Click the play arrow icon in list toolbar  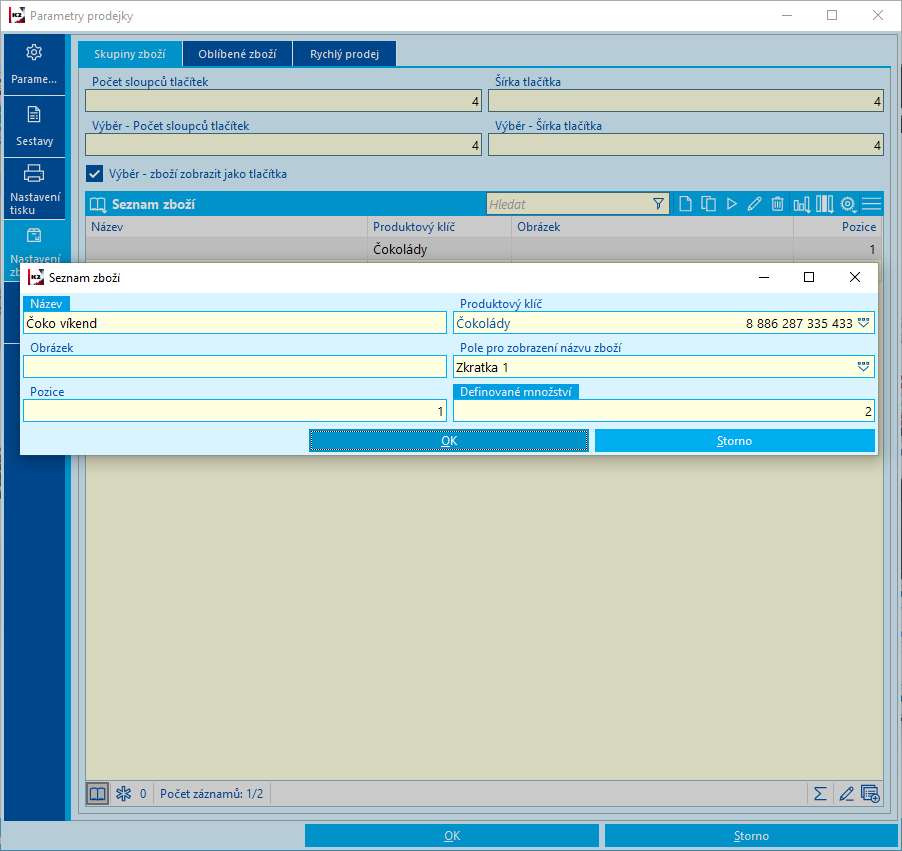pyautogui.click(x=731, y=204)
